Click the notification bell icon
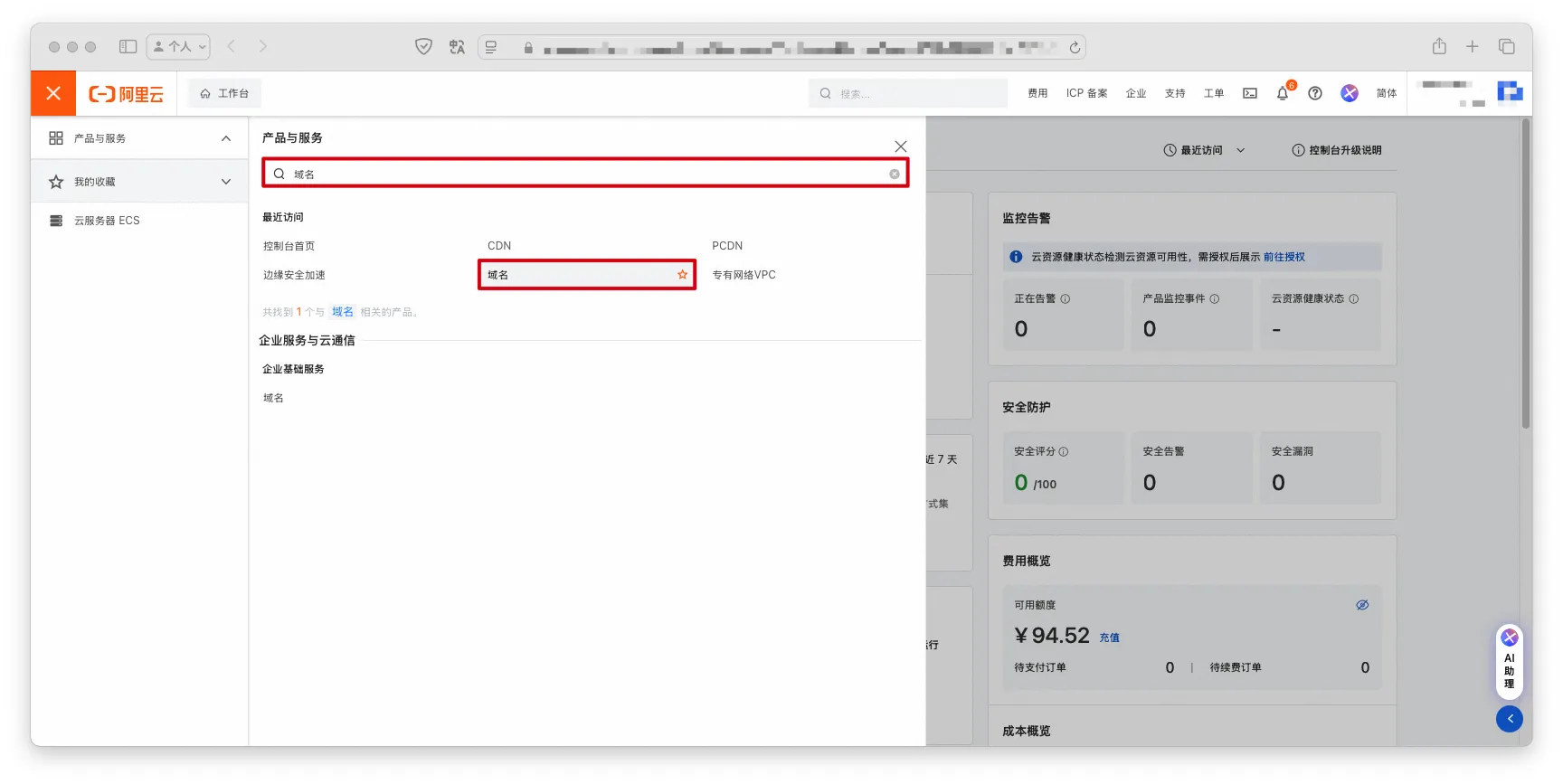Image resolution: width=1563 pixels, height=784 pixels. [x=1283, y=93]
